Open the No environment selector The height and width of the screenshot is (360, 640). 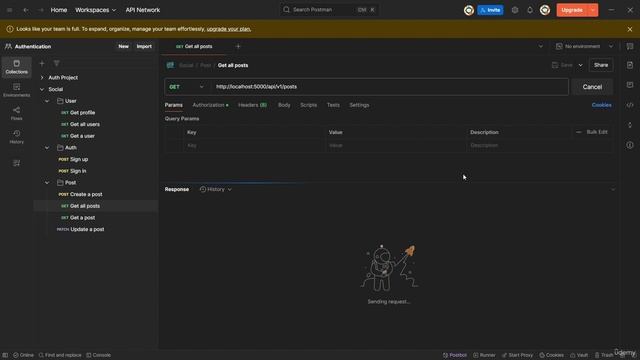tap(584, 47)
